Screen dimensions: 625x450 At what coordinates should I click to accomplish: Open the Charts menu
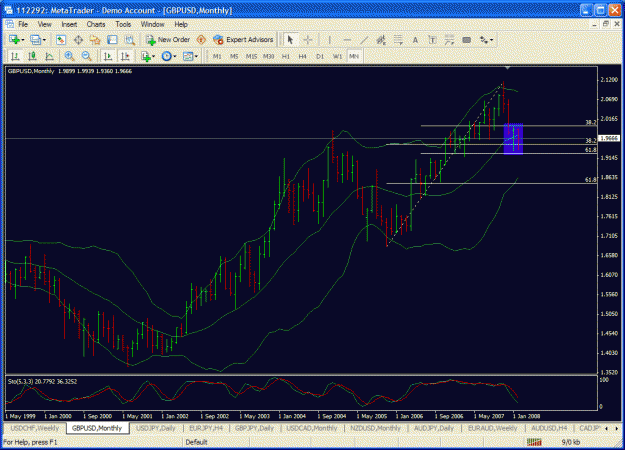pyautogui.click(x=96, y=24)
